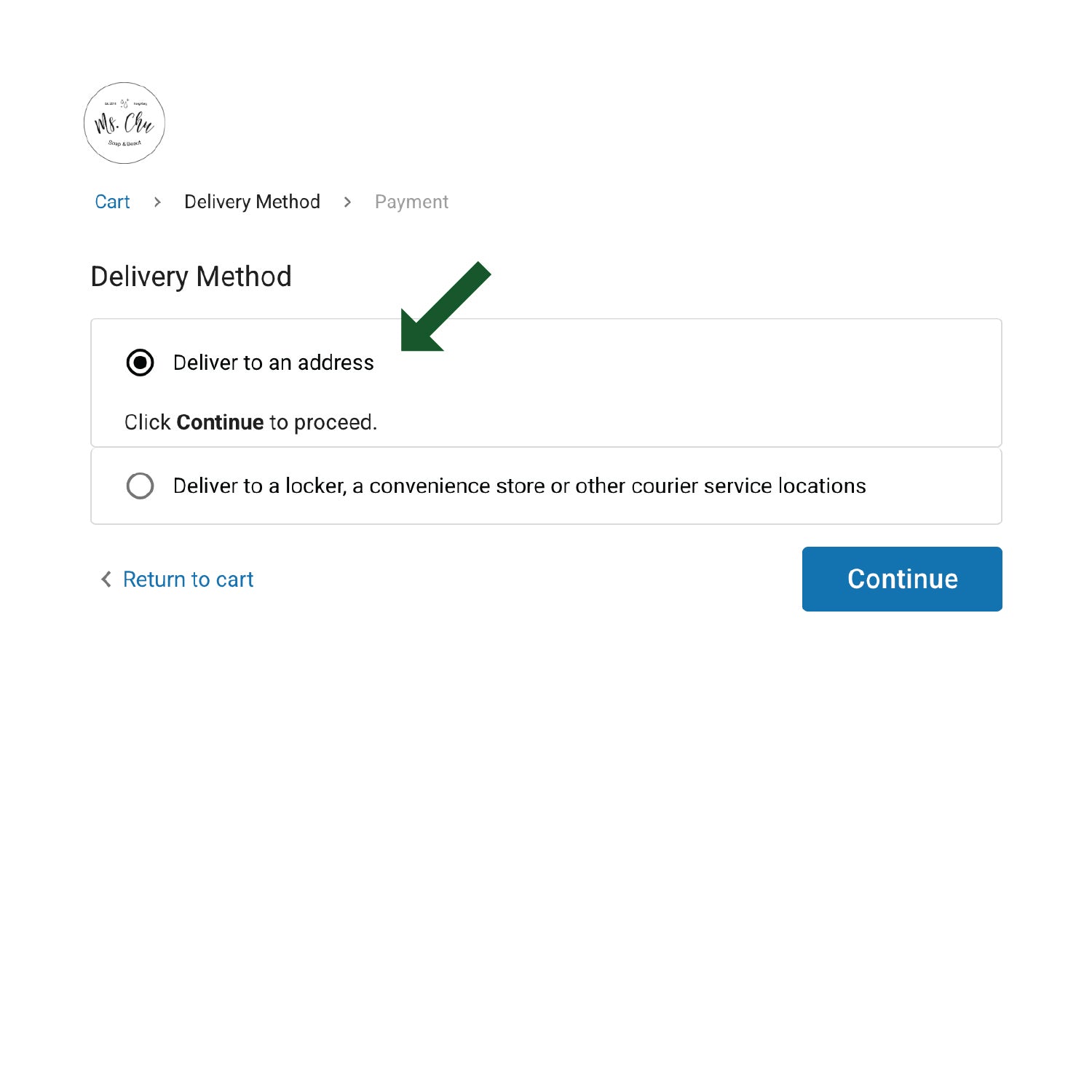The image size is (1092, 1092).
Task: Select the Deliver to an address radio button
Action: [140, 363]
